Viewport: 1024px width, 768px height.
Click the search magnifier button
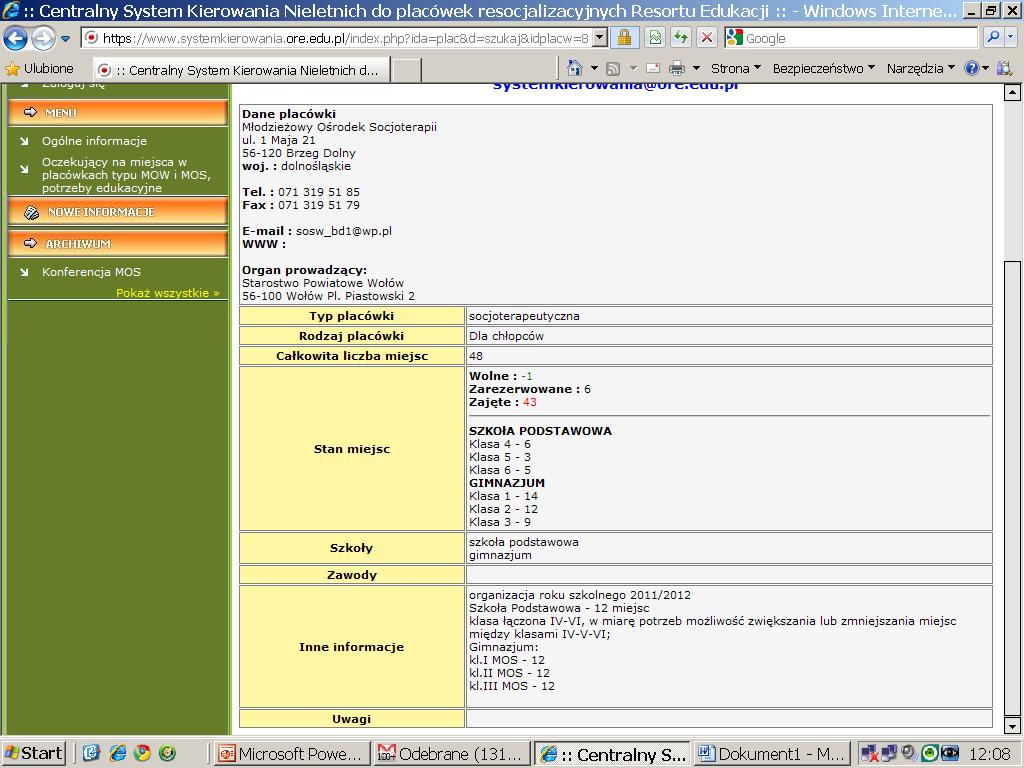[x=993, y=38]
